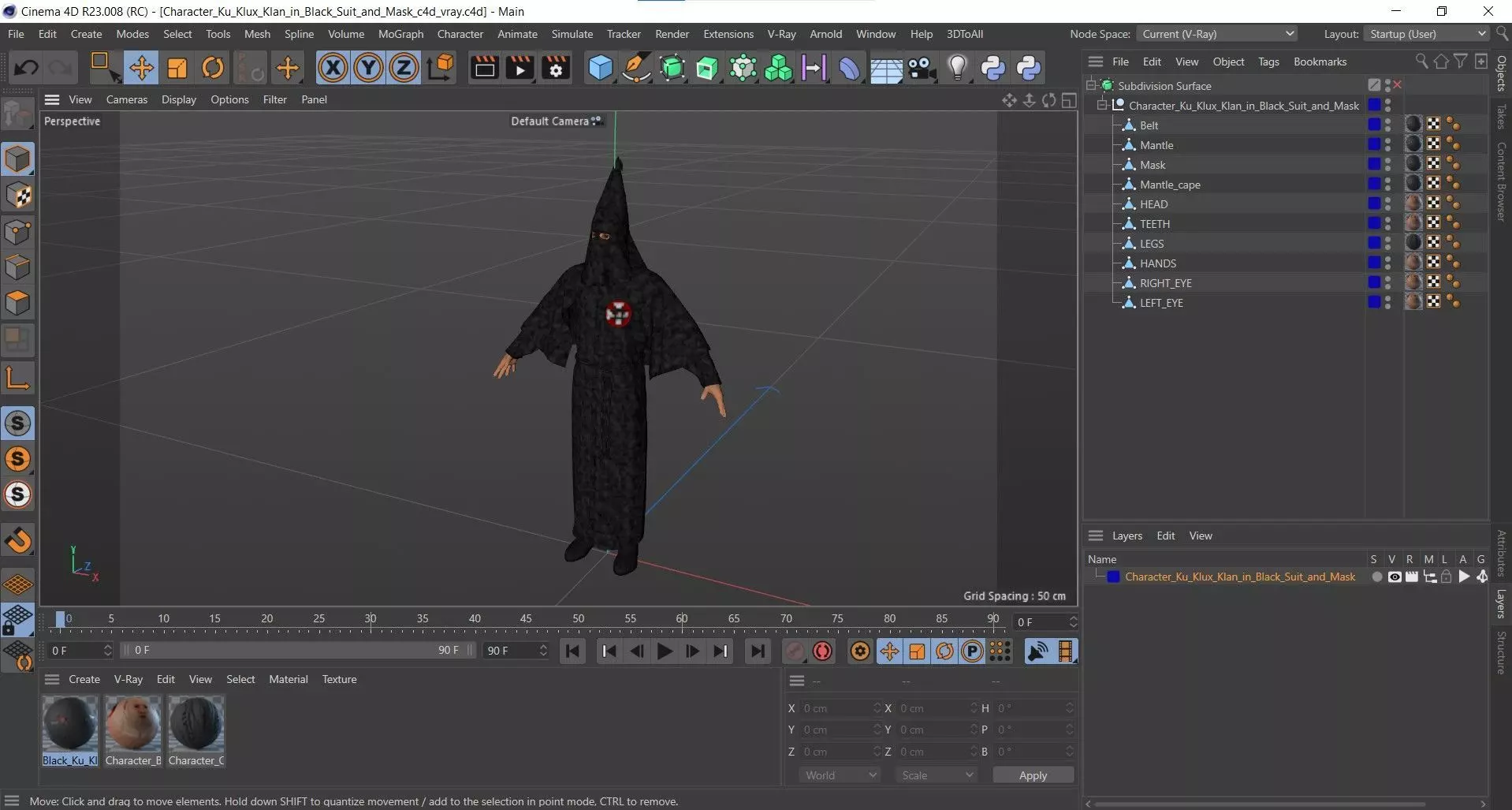Screen dimensions: 1512x810
Task: Click the Bend deformer icon
Action: [x=850, y=68]
